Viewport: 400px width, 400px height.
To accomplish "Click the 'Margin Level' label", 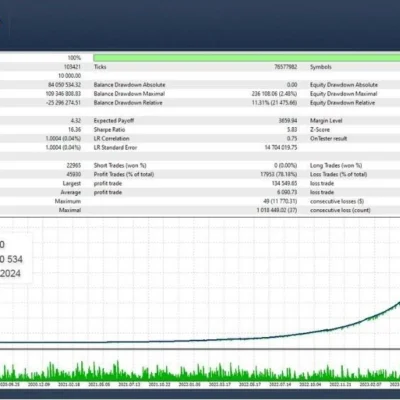I will pos(326,121).
